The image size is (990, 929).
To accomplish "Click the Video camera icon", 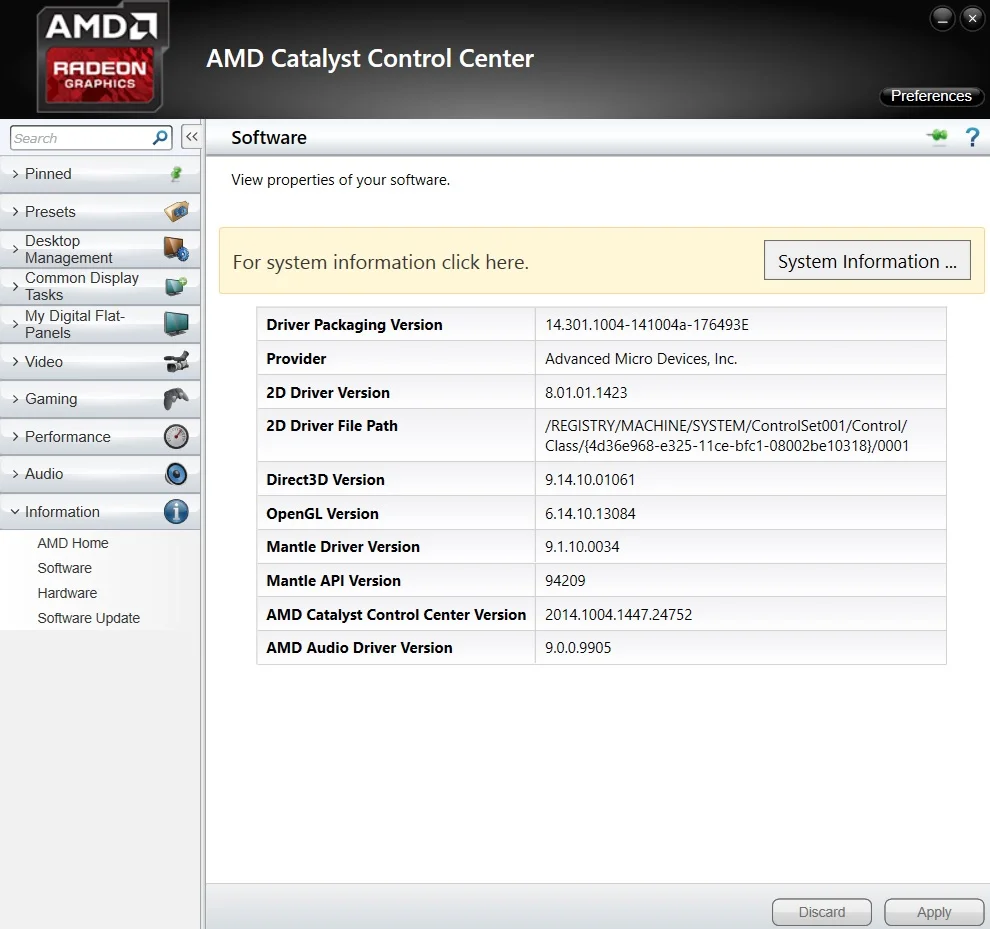I will 176,362.
